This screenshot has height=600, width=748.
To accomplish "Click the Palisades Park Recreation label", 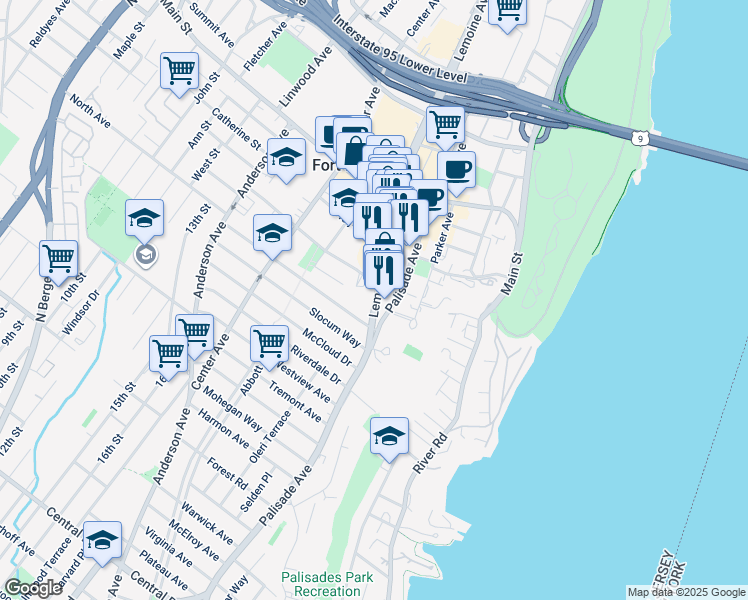I will tap(327, 584).
